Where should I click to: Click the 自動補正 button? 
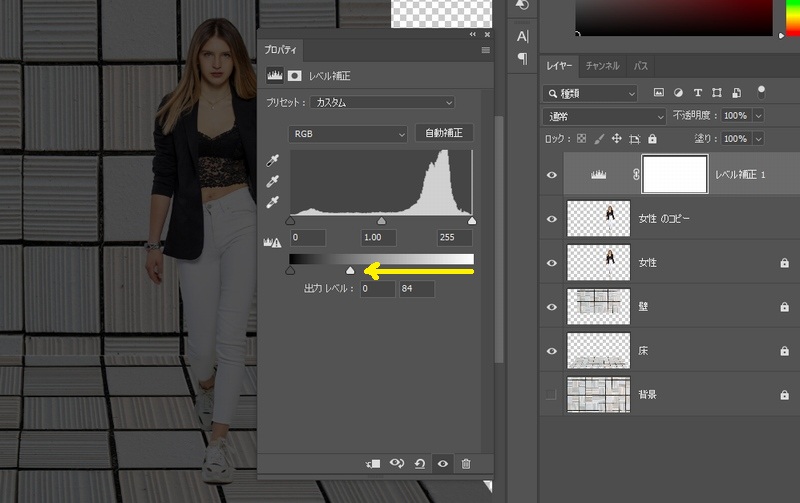[x=444, y=133]
